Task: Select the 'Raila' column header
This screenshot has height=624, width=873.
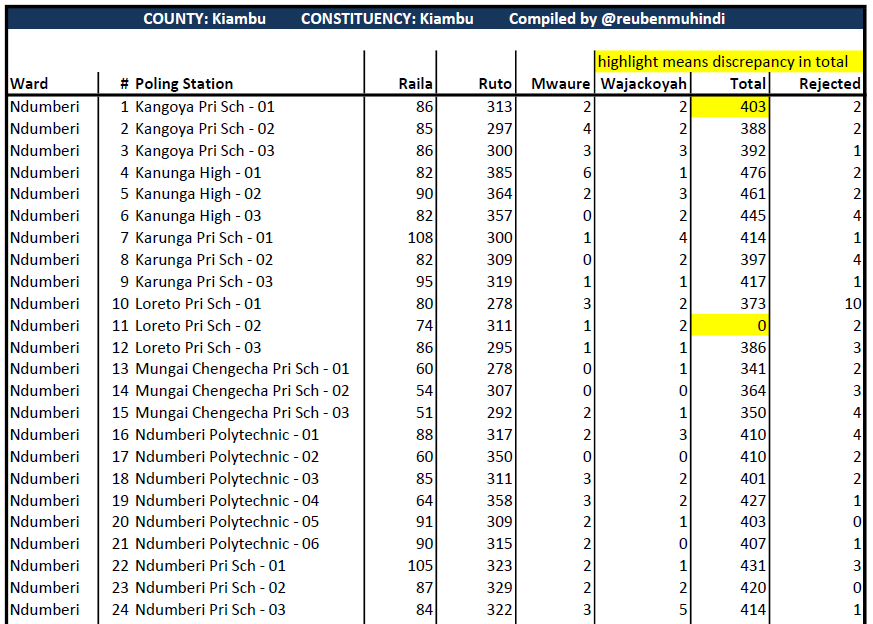Action: [x=415, y=83]
